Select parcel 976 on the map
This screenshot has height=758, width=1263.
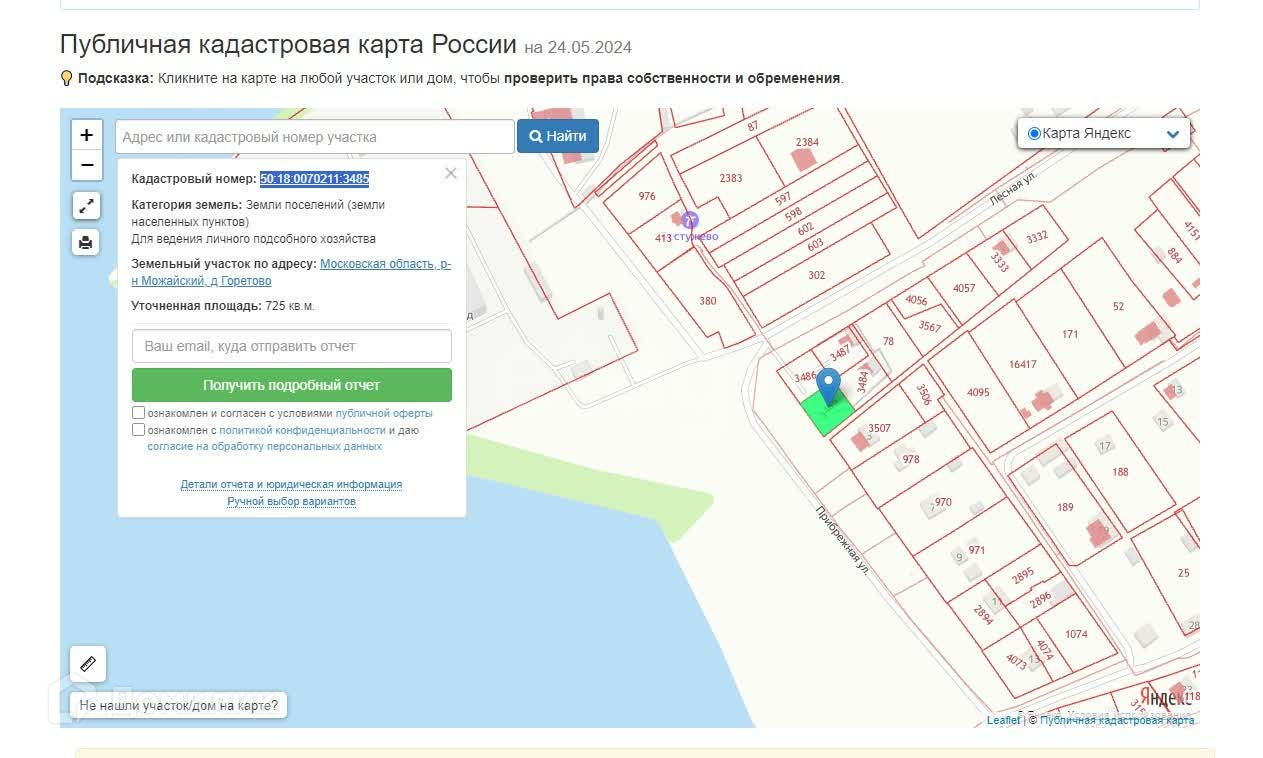[x=647, y=196]
